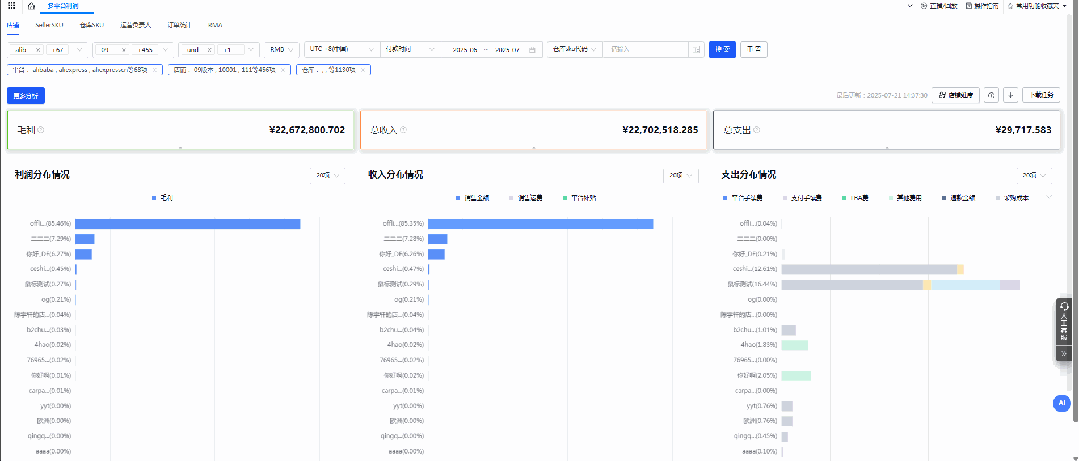The width and height of the screenshot is (1079, 461).
Task: Go to the home icon
Action: (31, 6)
